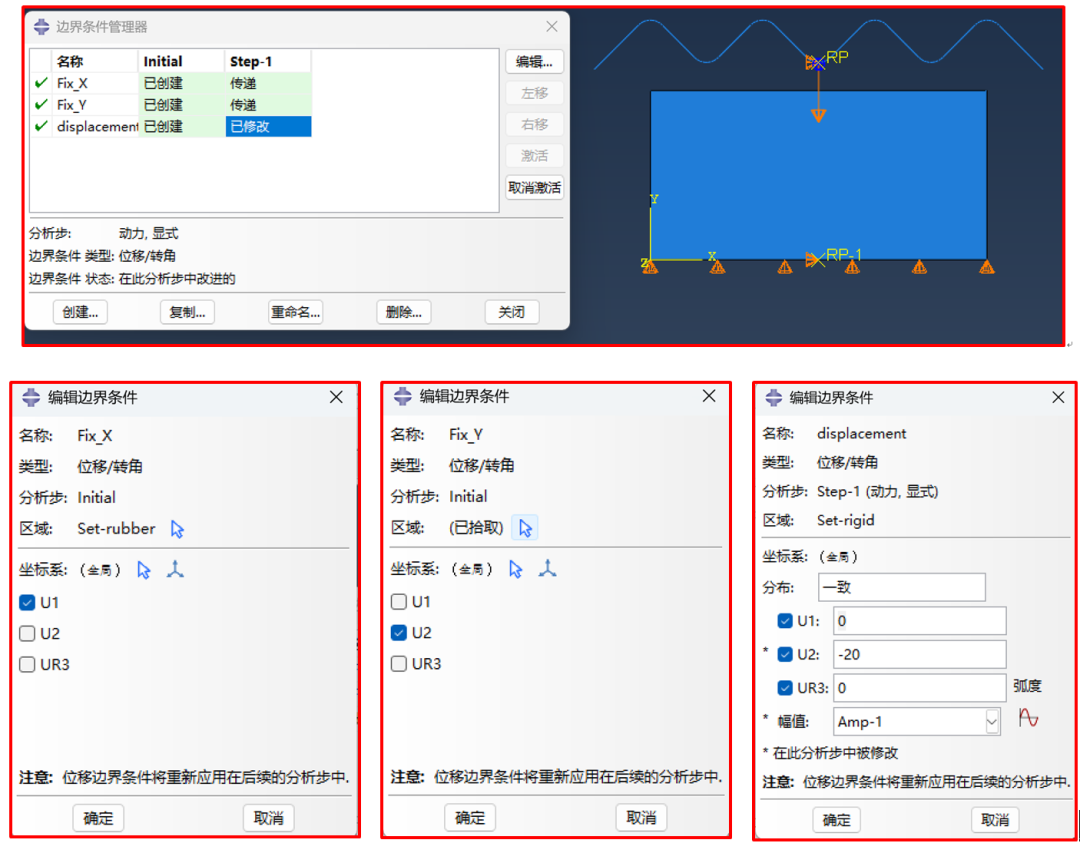
Task: Select the Fix_Y boundary condition row
Action: 85,105
